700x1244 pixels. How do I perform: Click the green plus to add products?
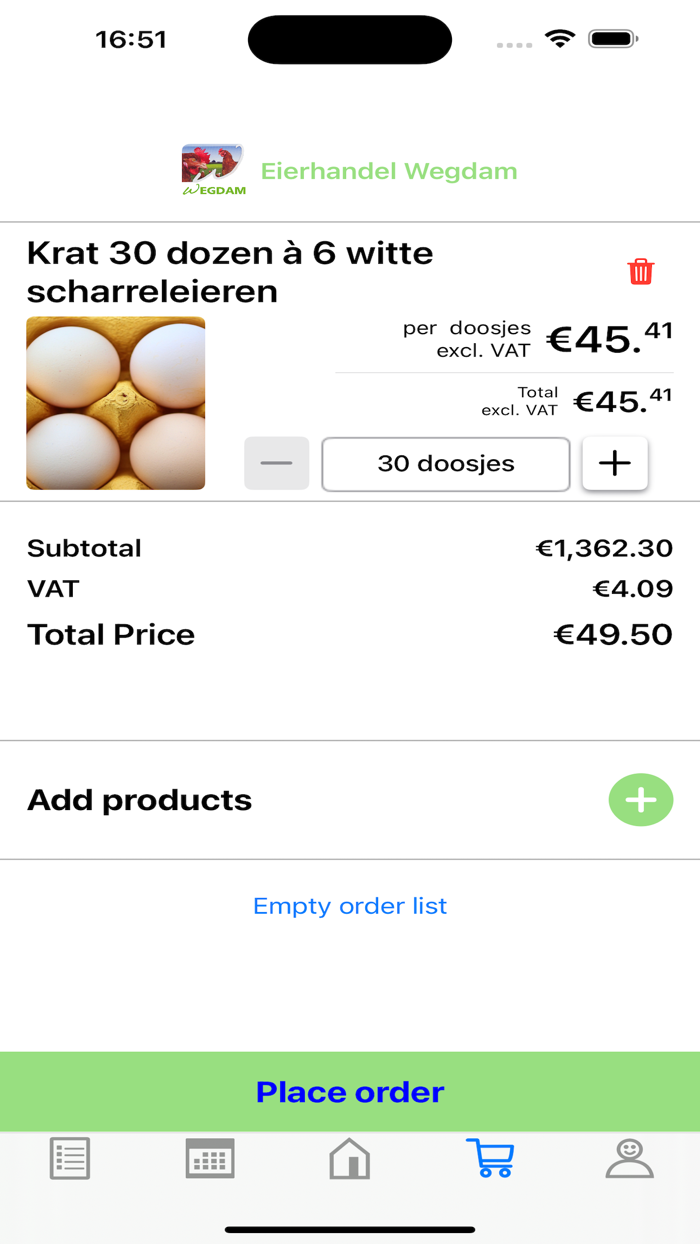click(641, 800)
